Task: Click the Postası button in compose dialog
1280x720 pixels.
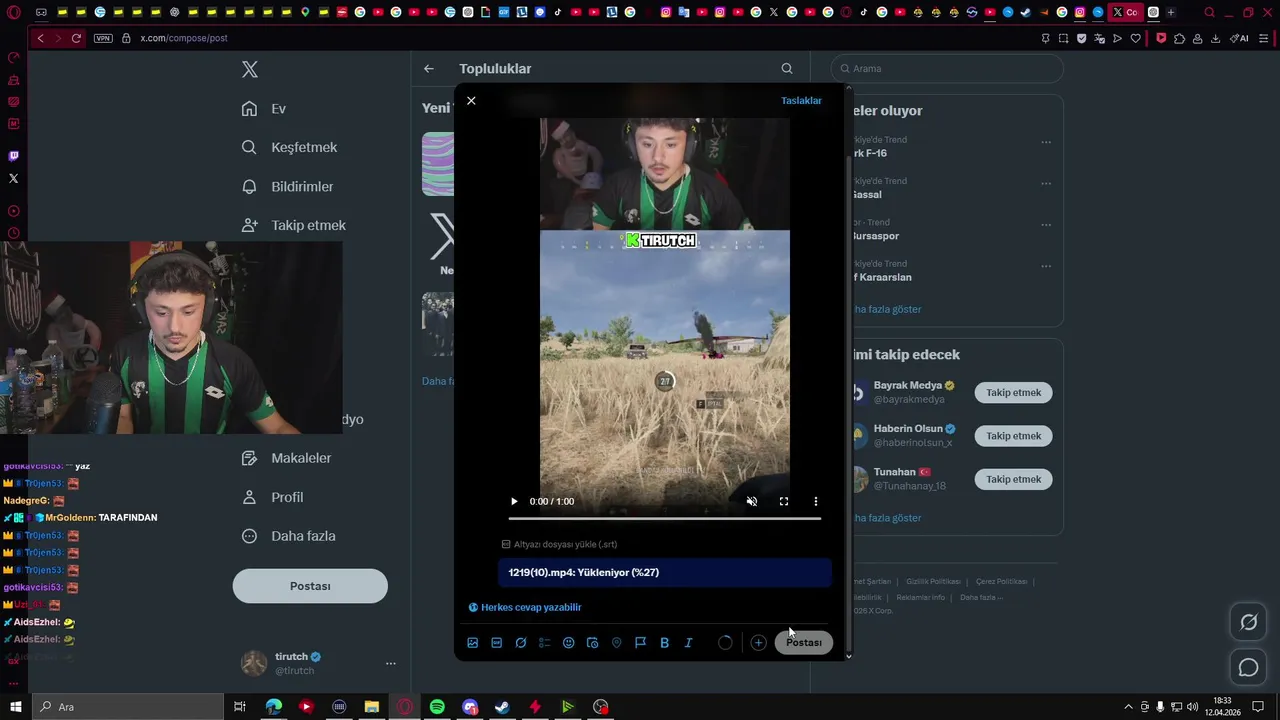Action: coord(804,643)
